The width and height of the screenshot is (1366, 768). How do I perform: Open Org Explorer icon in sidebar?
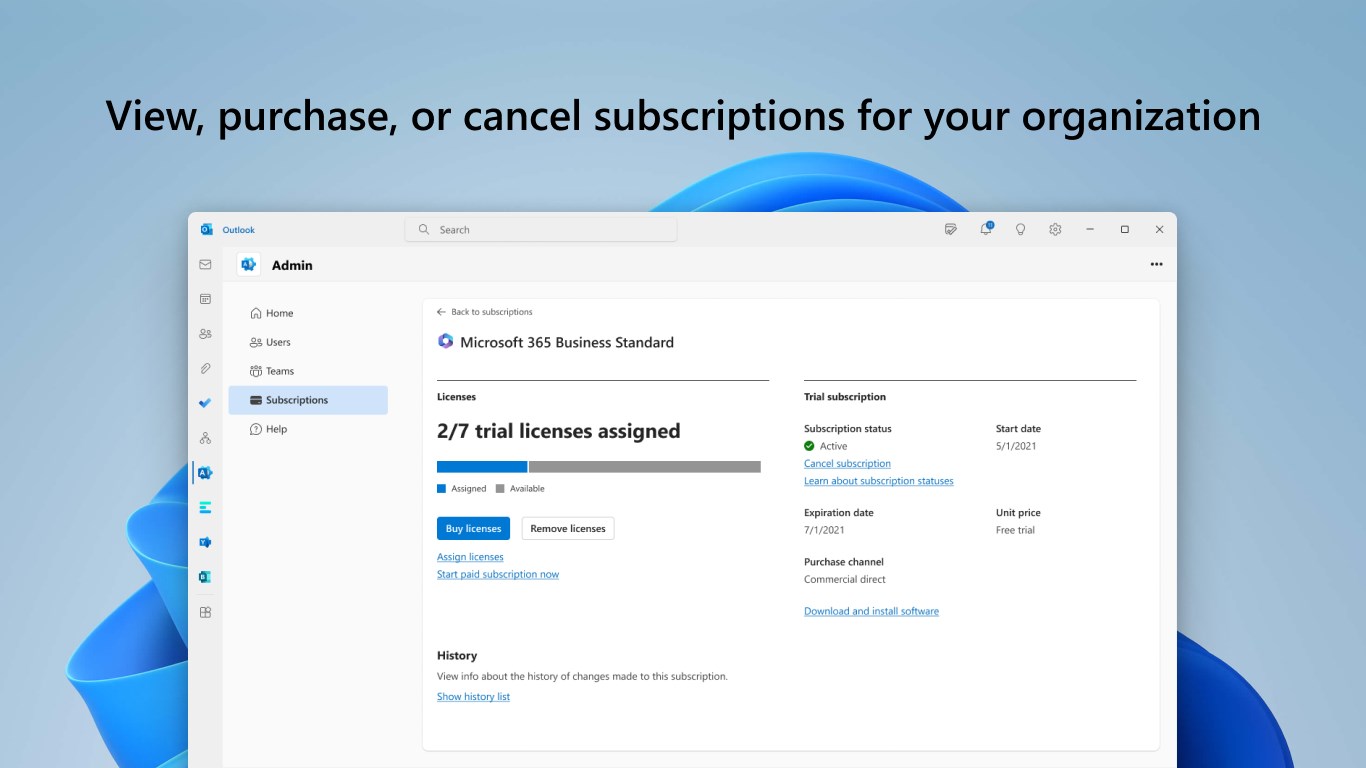[205, 438]
